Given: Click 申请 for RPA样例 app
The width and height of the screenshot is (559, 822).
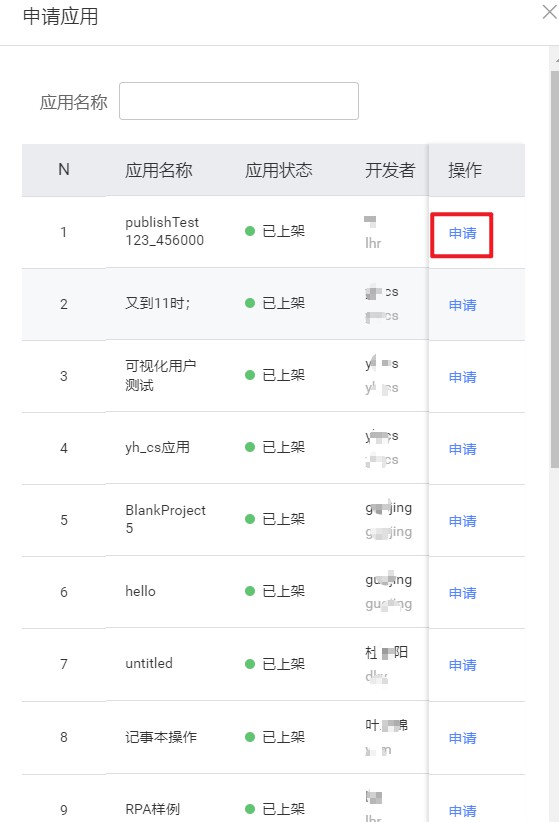Looking at the screenshot, I should pyautogui.click(x=463, y=811).
